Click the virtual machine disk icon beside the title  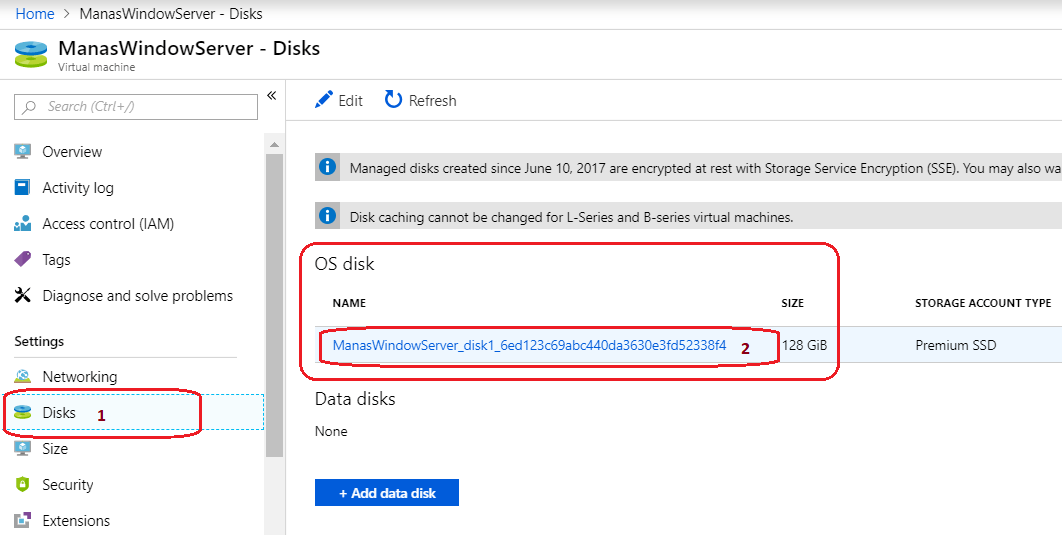click(x=31, y=54)
